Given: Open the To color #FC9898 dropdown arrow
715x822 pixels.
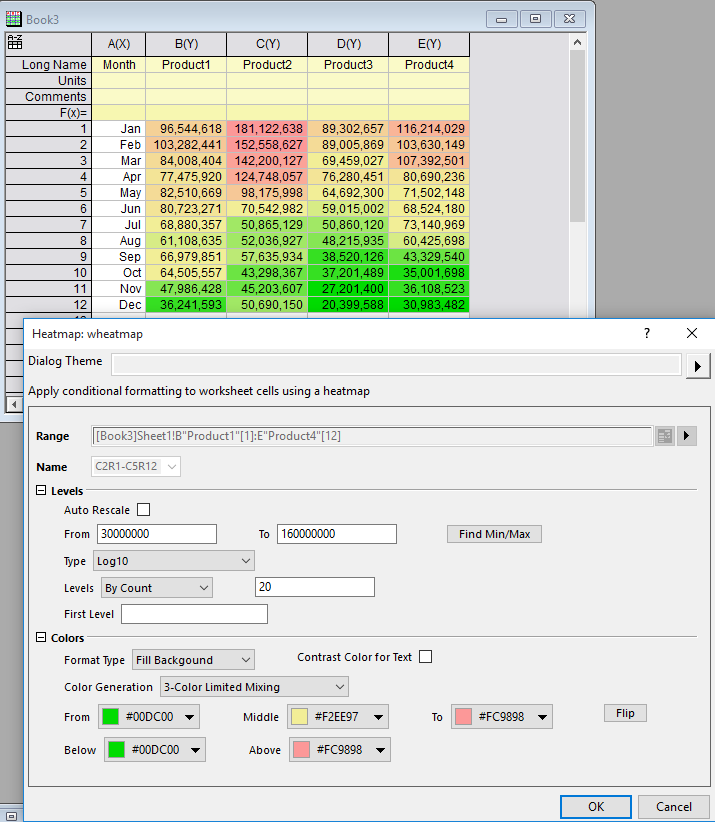Looking at the screenshot, I should 543,717.
